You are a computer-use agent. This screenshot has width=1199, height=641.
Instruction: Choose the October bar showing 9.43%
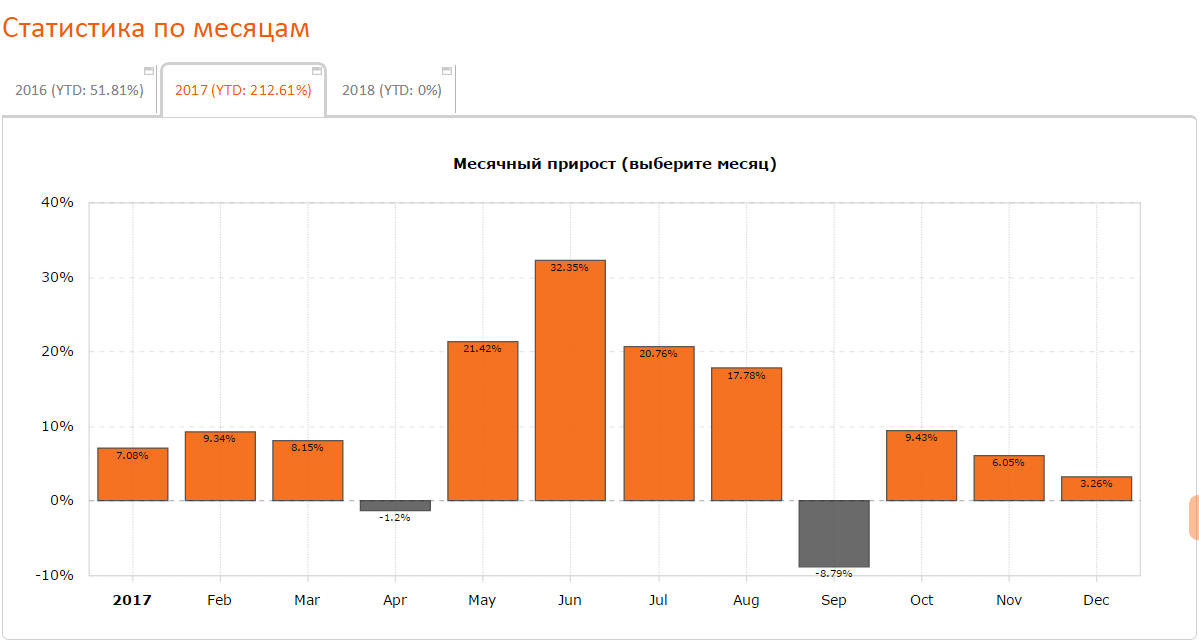click(x=921, y=466)
